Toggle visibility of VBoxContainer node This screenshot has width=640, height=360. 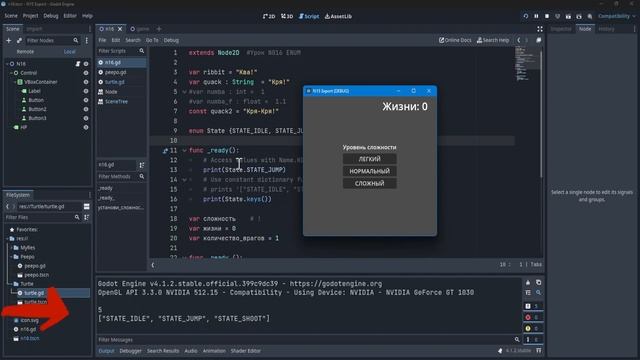[86, 82]
